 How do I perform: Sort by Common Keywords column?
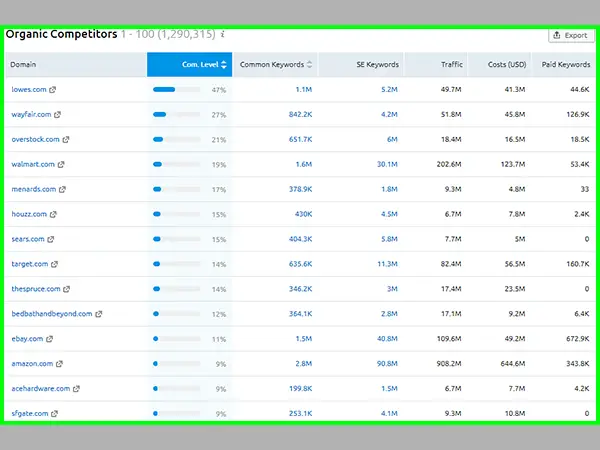pos(276,65)
